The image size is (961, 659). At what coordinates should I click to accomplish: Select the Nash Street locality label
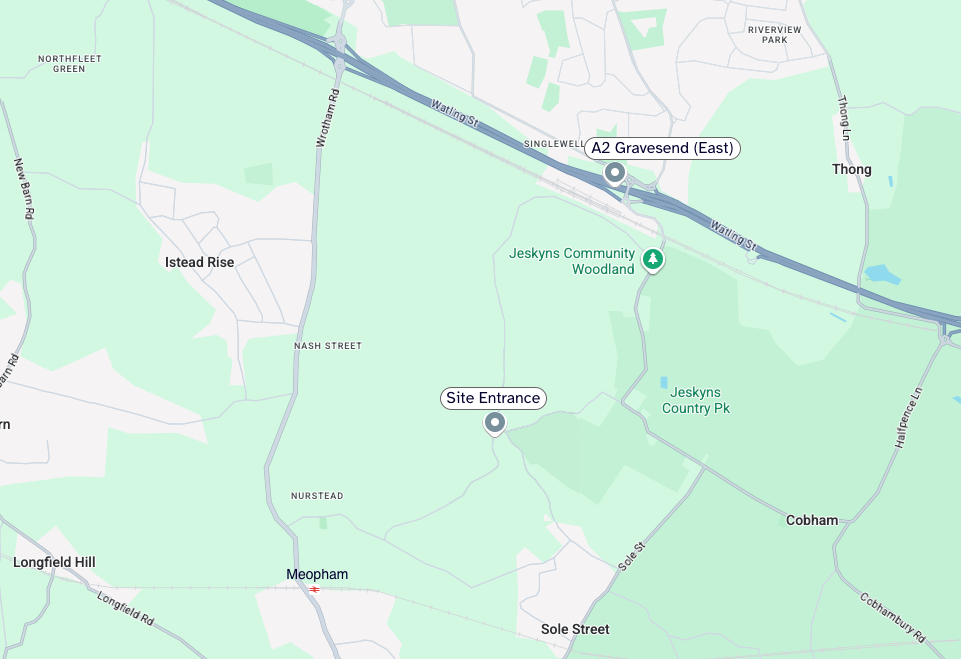click(x=328, y=346)
